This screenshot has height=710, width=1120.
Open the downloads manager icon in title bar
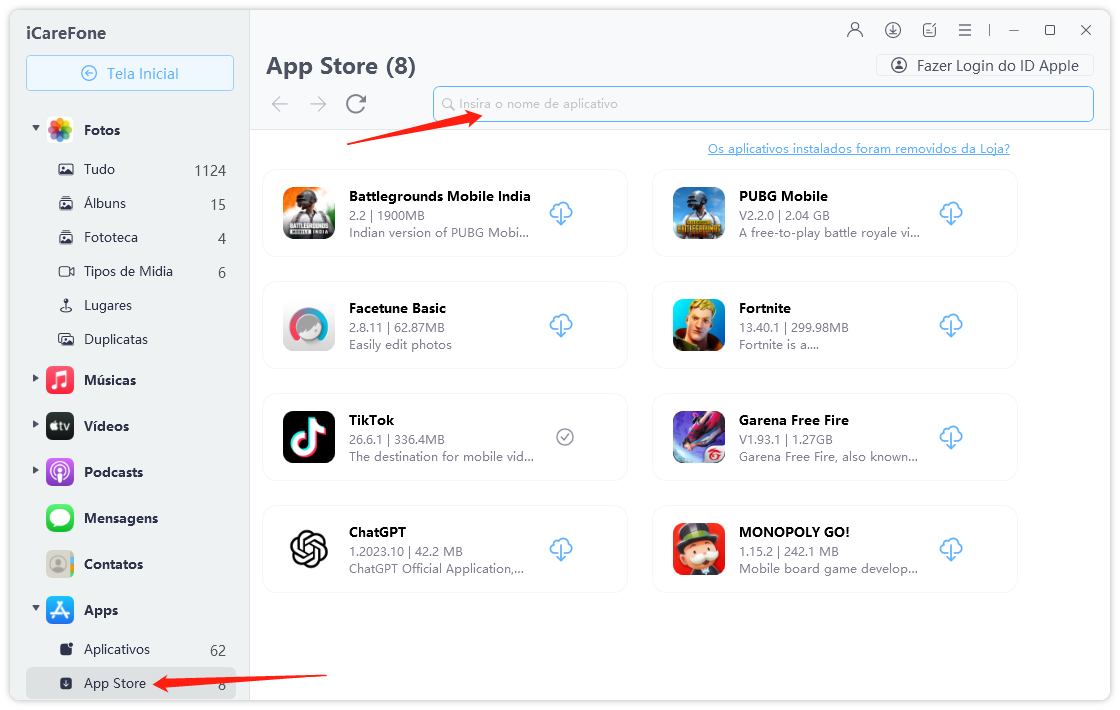893,30
